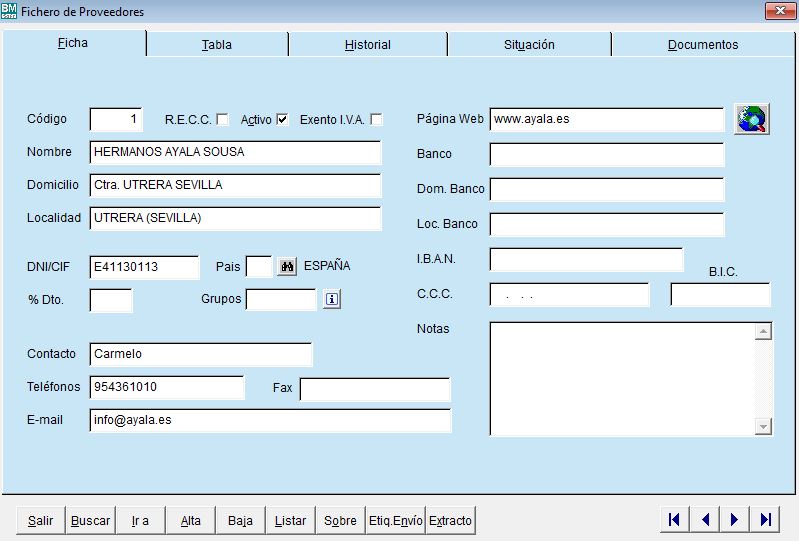Uncheck the Activo checkbox

pos(282,119)
